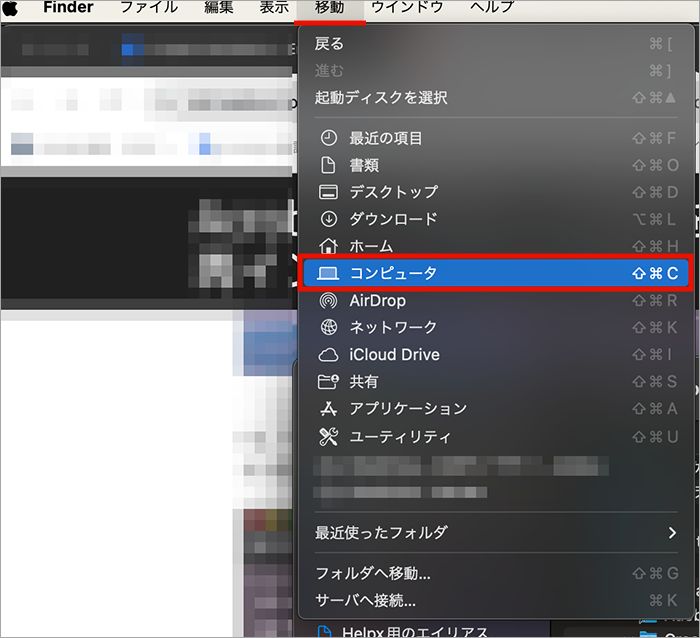Open the ファイル menu

coord(149,7)
